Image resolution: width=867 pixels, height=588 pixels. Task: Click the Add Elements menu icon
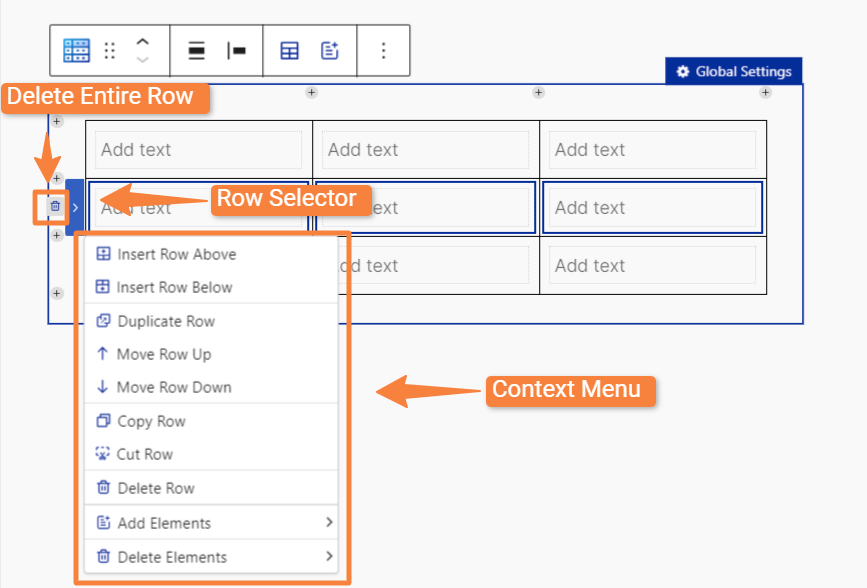point(103,522)
